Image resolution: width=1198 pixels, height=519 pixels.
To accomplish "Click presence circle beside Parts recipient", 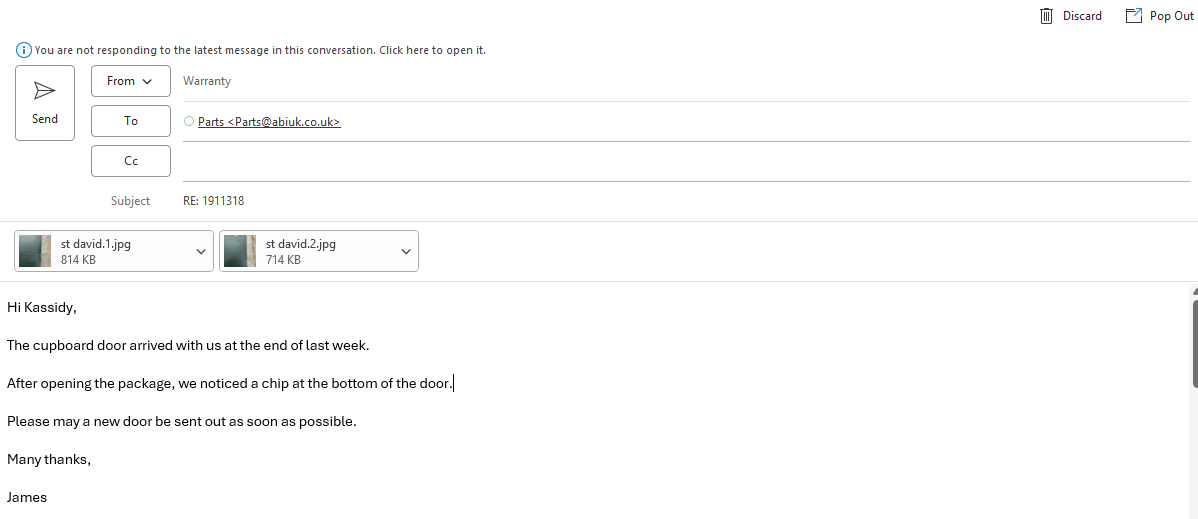I will coord(189,122).
